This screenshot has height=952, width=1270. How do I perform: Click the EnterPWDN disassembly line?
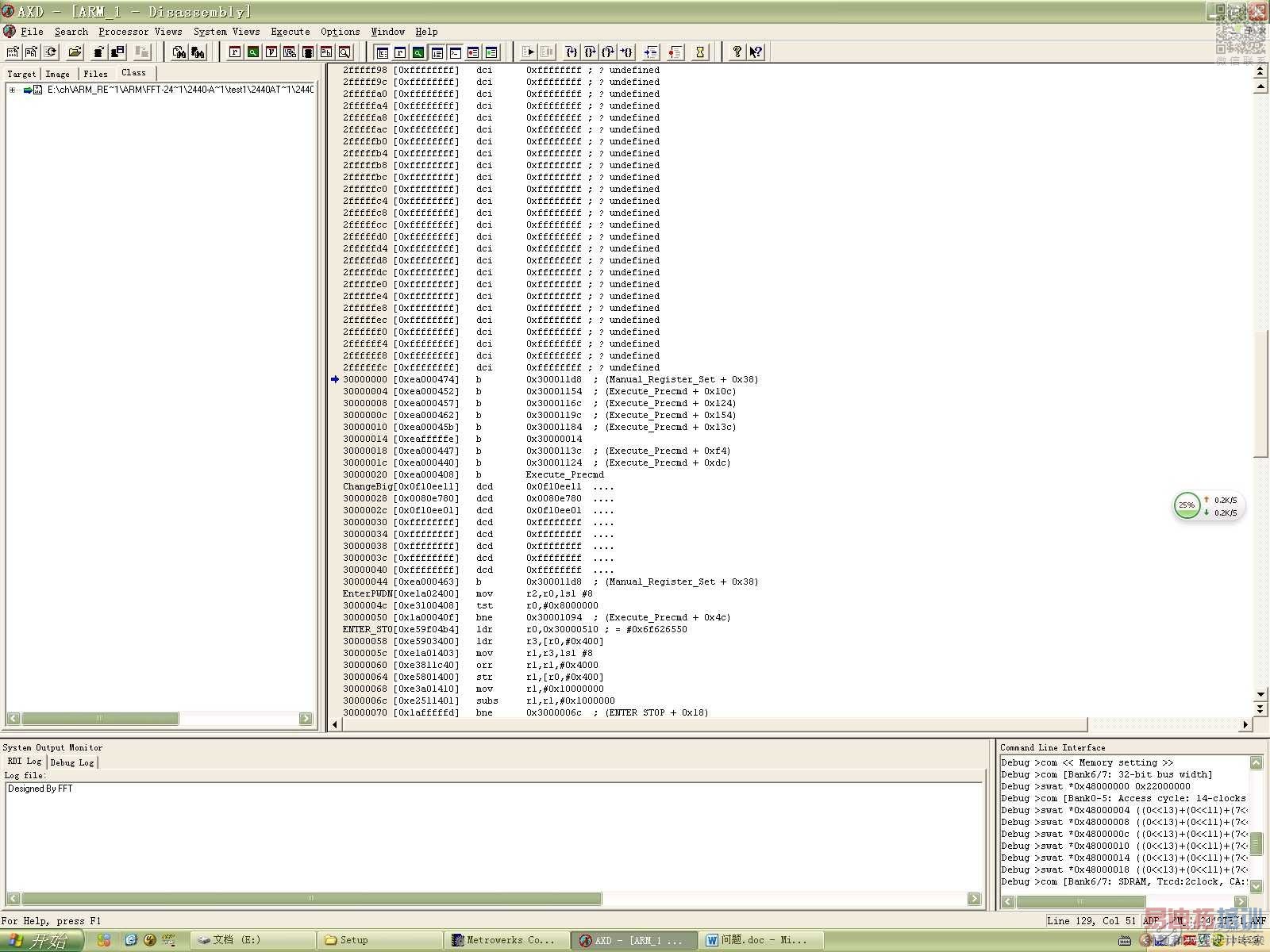pos(468,593)
